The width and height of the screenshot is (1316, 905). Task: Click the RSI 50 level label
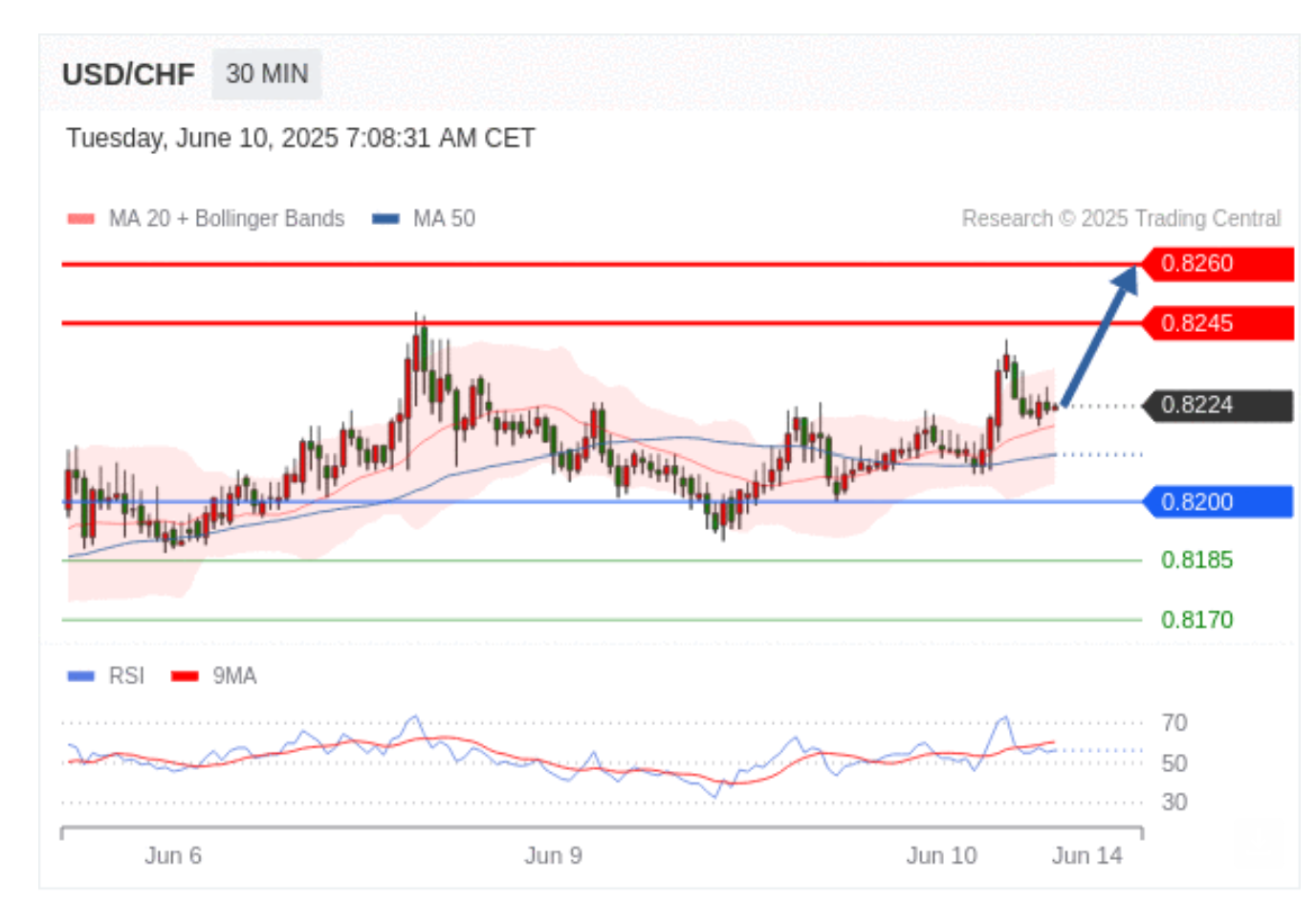point(1174,763)
